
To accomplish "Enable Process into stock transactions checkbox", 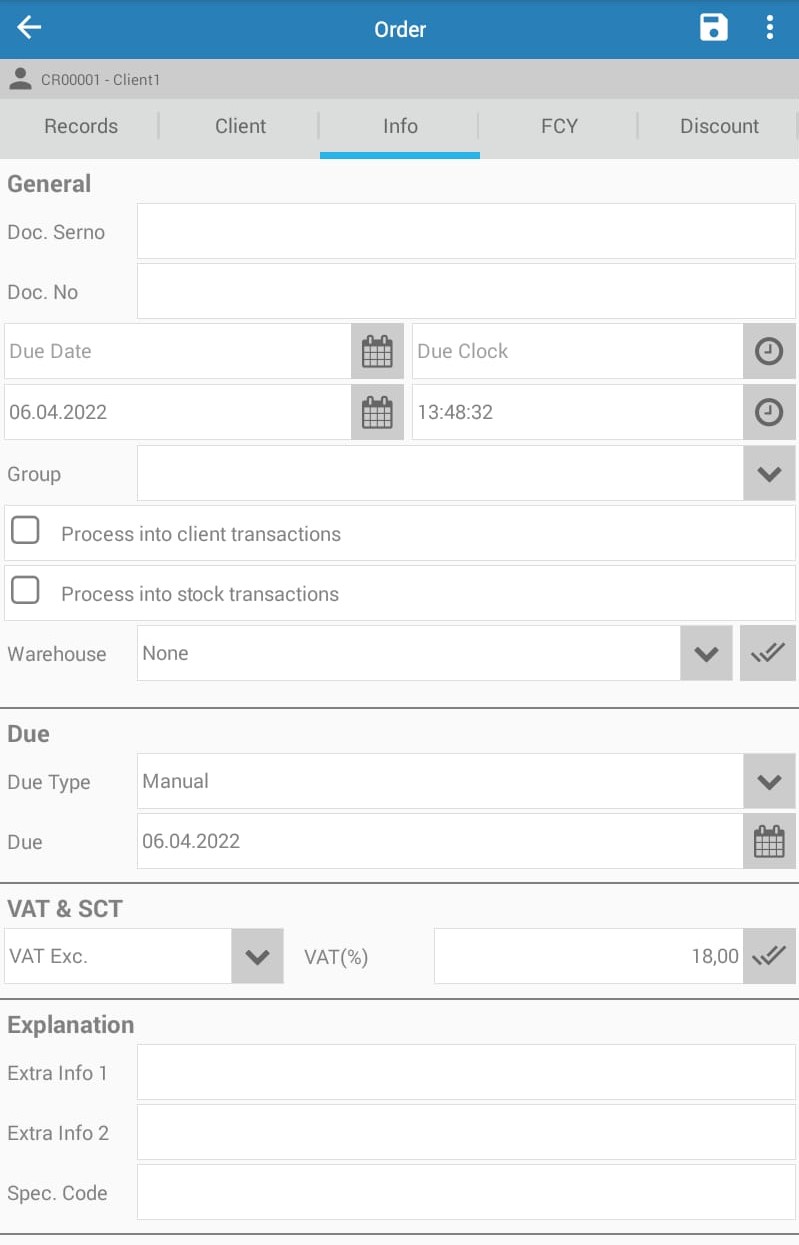I will click(x=25, y=590).
